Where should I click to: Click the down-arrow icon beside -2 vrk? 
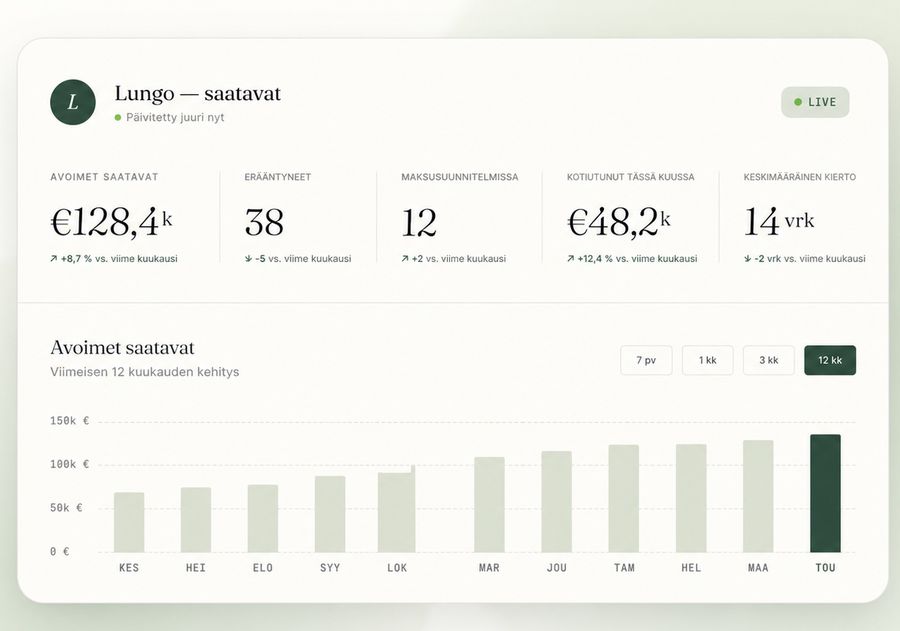pos(747,259)
